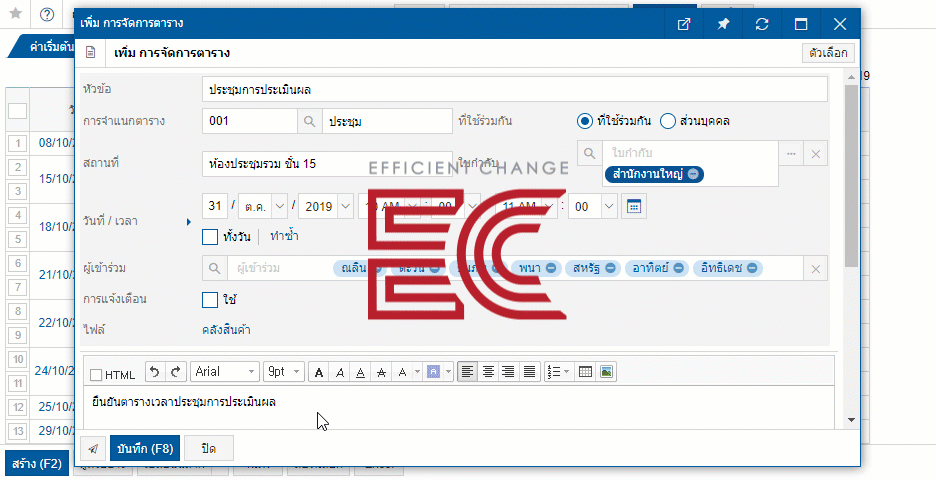This screenshot has height=480, width=936.
Task: Click the ทำซ้ำ repeat link
Action: click(284, 236)
